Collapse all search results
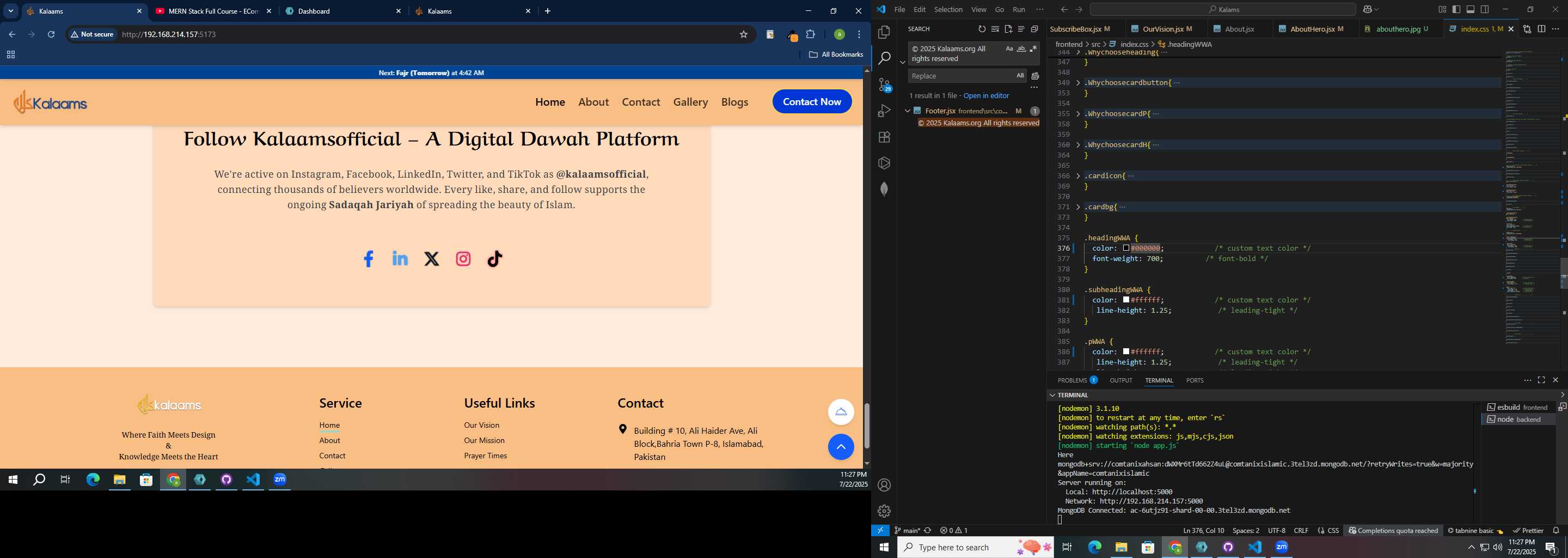This screenshot has width=1568, height=558. (x=1034, y=29)
